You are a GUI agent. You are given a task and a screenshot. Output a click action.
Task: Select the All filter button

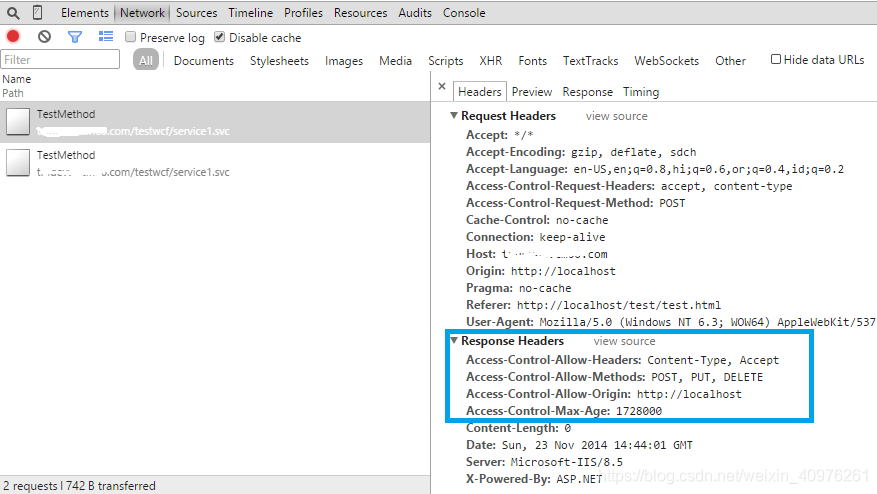tap(146, 60)
